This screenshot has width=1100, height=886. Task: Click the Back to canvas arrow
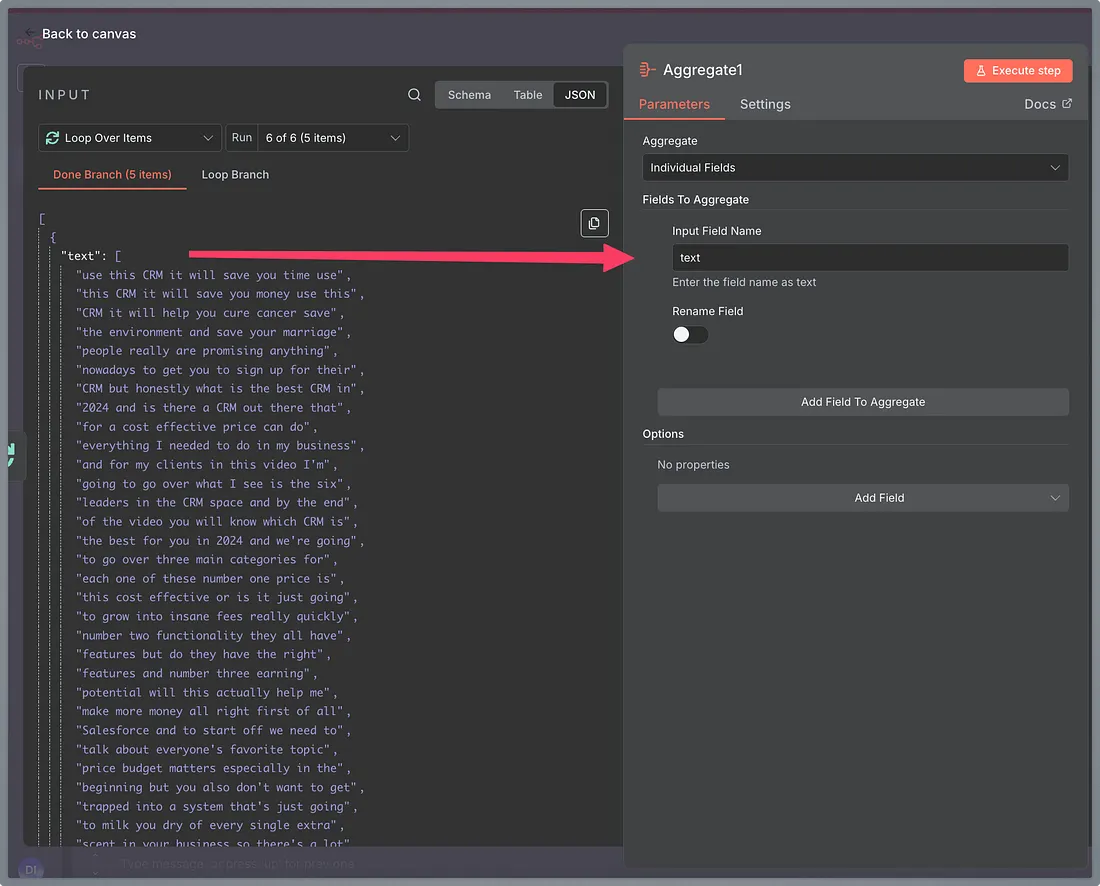pyautogui.click(x=30, y=34)
